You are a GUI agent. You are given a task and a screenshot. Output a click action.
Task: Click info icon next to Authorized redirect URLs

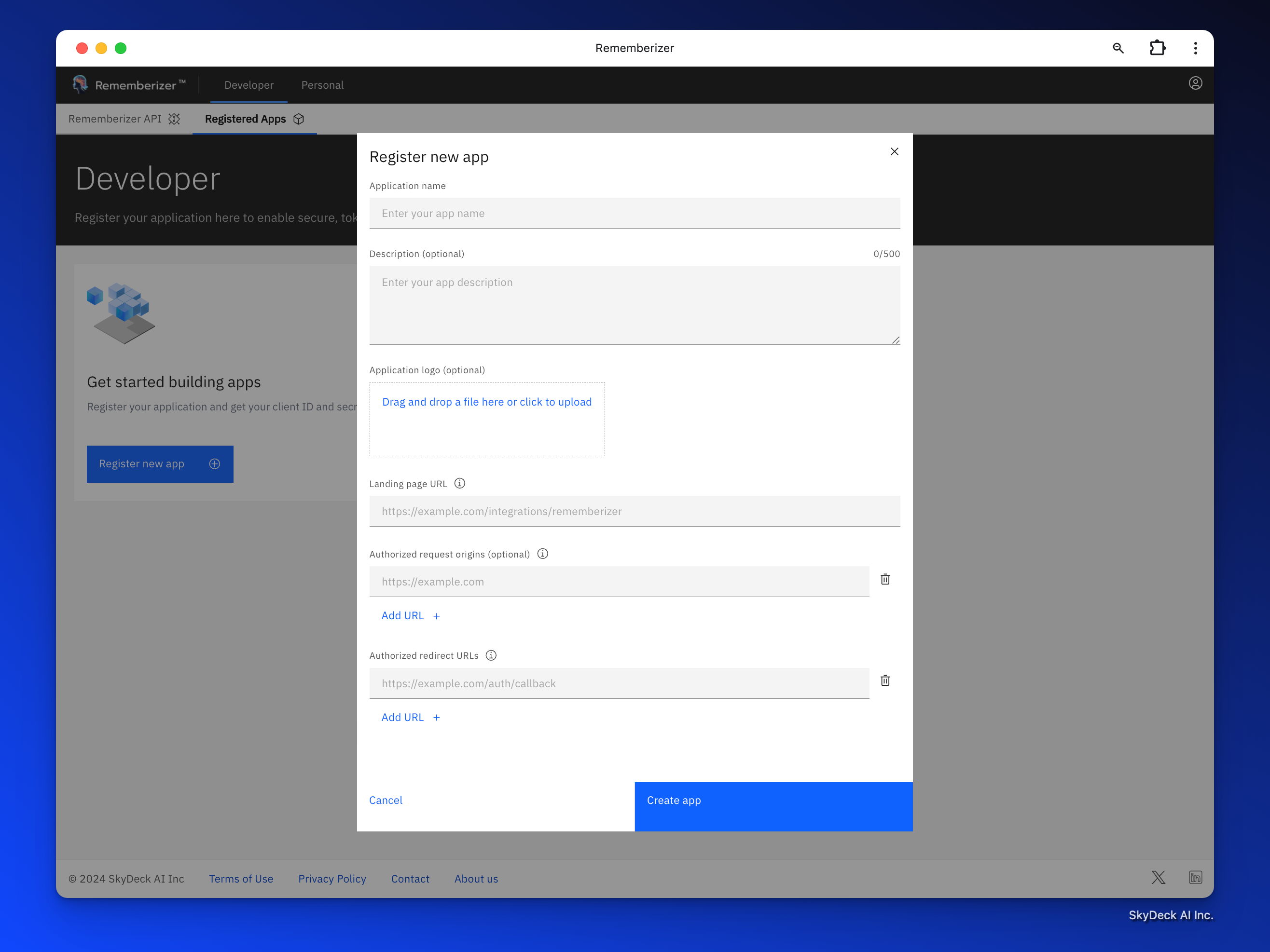491,655
